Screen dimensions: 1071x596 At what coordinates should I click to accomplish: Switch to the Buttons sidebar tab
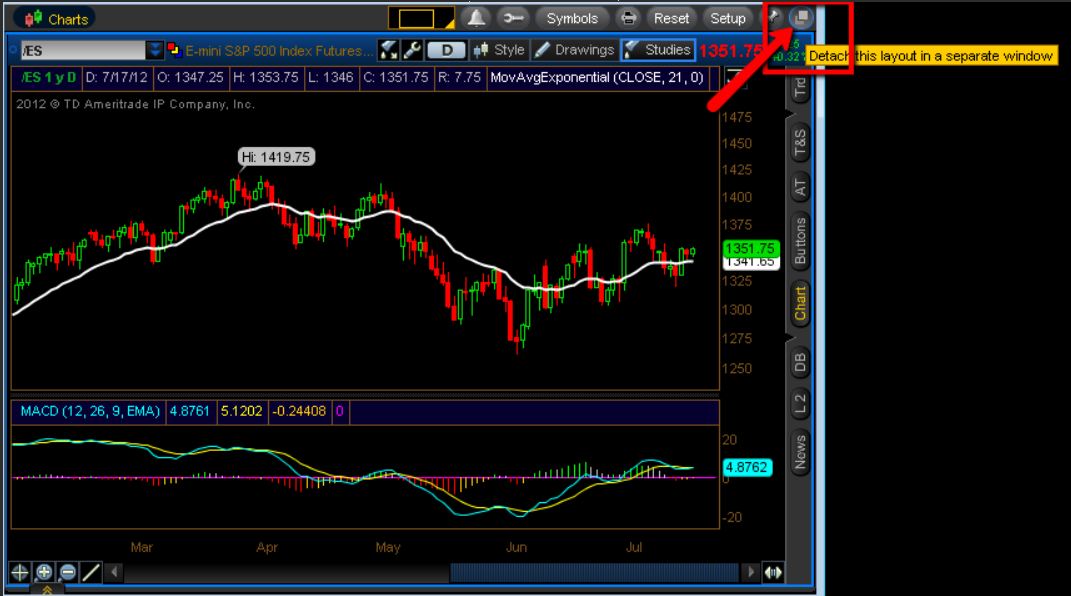coord(800,241)
